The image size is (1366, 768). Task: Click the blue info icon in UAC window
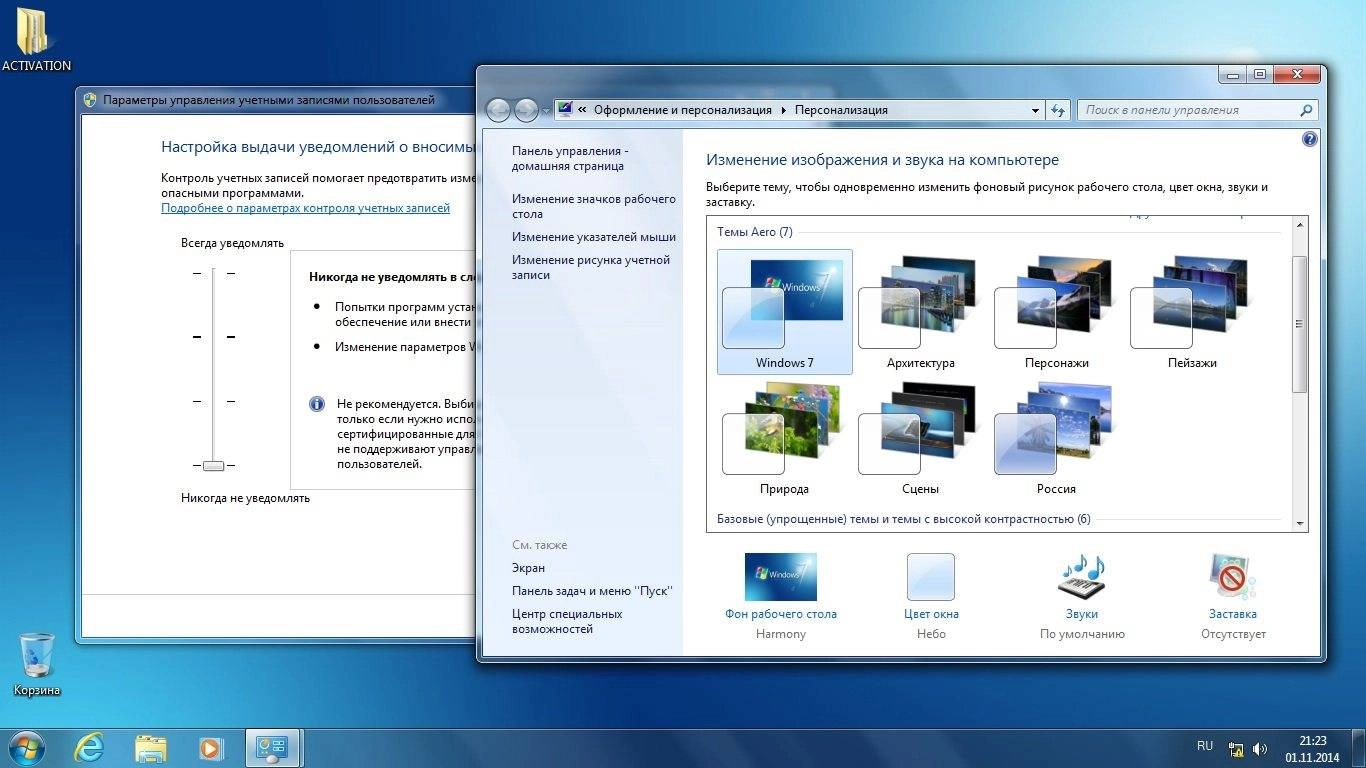(x=317, y=404)
